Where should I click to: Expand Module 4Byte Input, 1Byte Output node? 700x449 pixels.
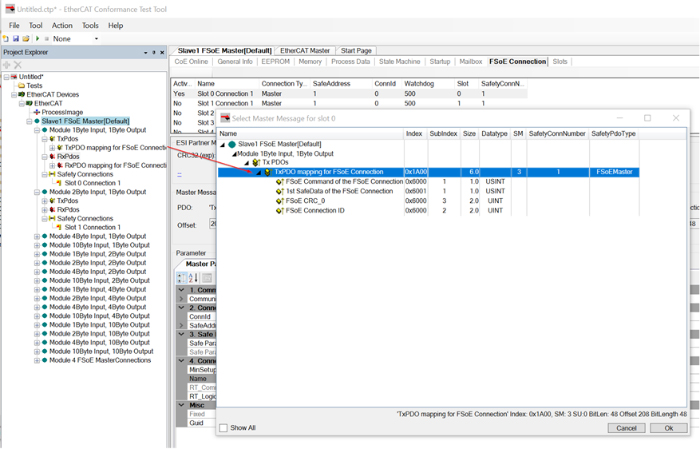[37, 237]
